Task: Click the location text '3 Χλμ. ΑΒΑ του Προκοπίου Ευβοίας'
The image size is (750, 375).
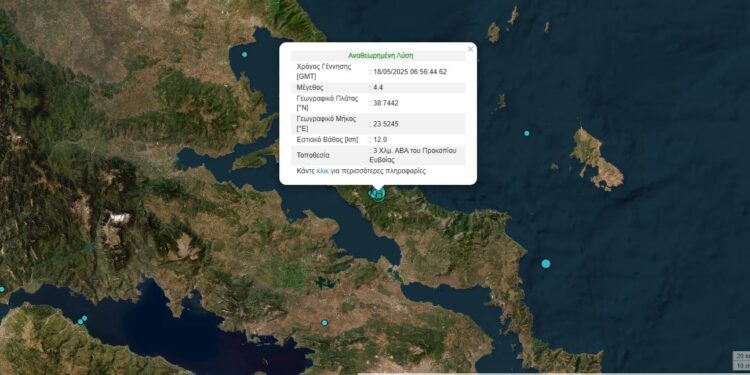Action: coord(413,155)
